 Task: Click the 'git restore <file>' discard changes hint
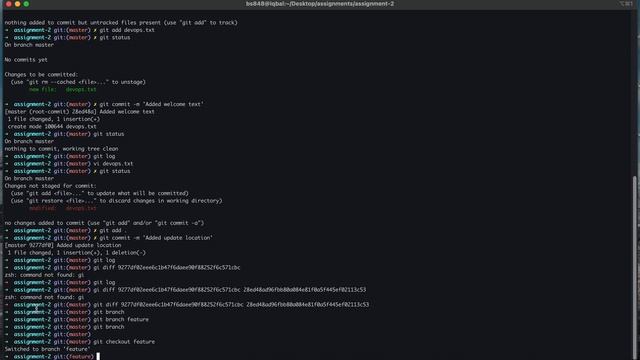116,200
